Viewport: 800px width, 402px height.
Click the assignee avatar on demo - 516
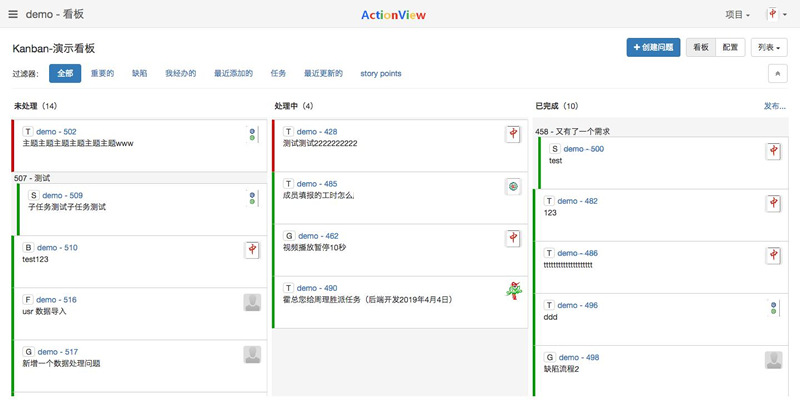click(252, 302)
